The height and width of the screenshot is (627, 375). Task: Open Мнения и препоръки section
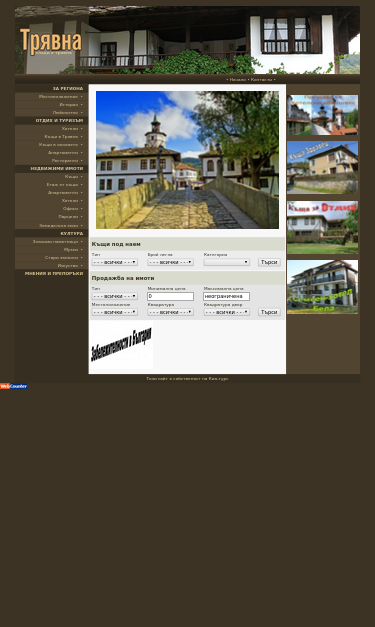pyautogui.click(x=54, y=274)
